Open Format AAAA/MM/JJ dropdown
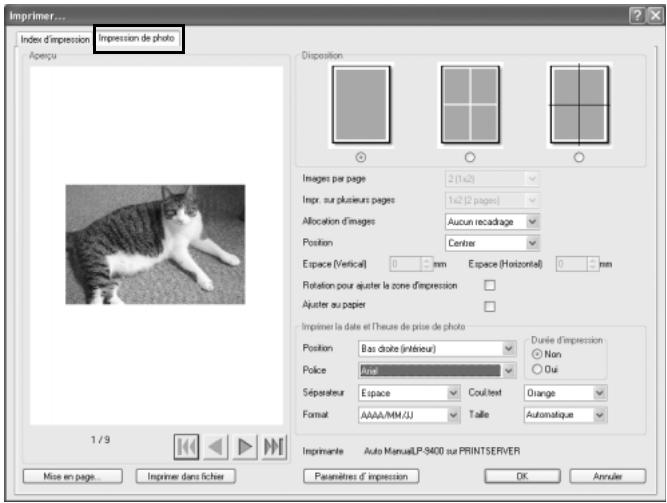Viewport: 667px width, 503px height. pos(409,414)
